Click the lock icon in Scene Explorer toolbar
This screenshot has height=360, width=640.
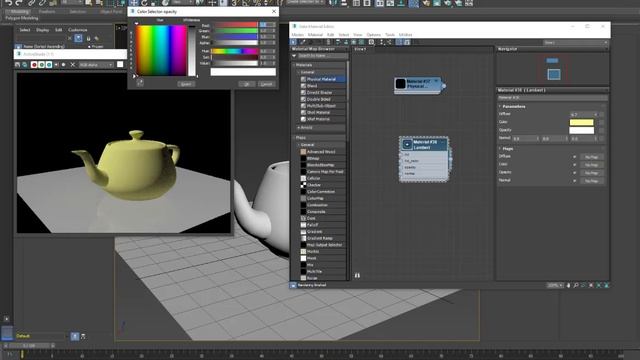point(88,38)
